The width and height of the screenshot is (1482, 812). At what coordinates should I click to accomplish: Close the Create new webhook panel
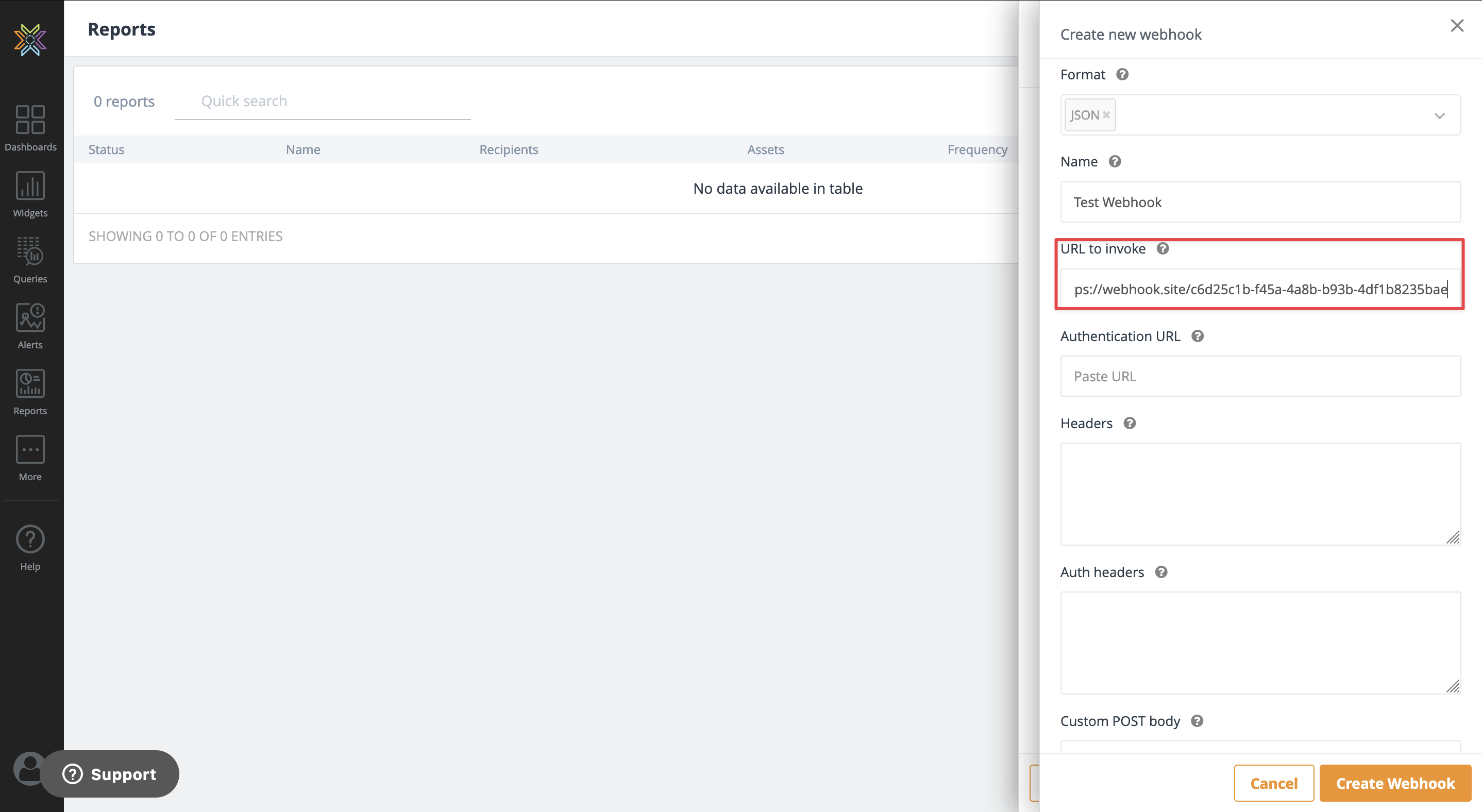1457,26
